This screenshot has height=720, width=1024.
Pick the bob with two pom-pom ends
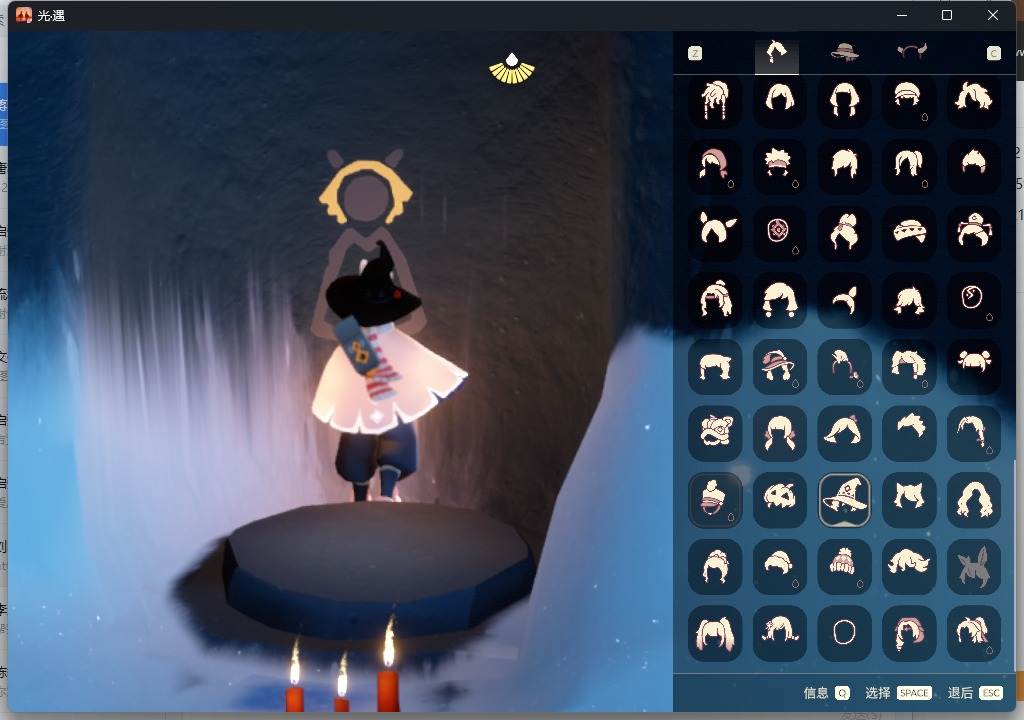[x=779, y=299]
